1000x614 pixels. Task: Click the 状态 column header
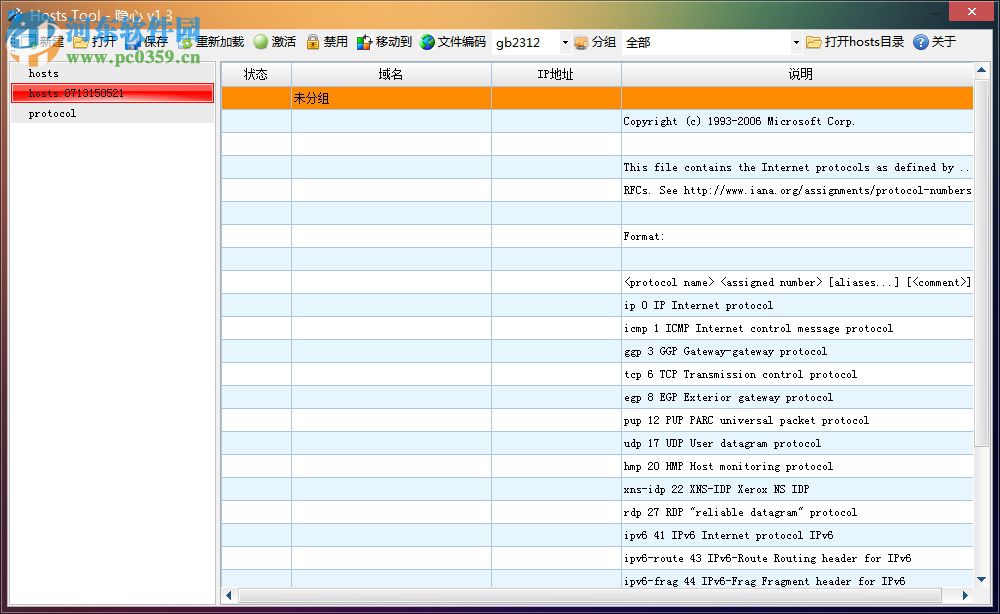256,74
